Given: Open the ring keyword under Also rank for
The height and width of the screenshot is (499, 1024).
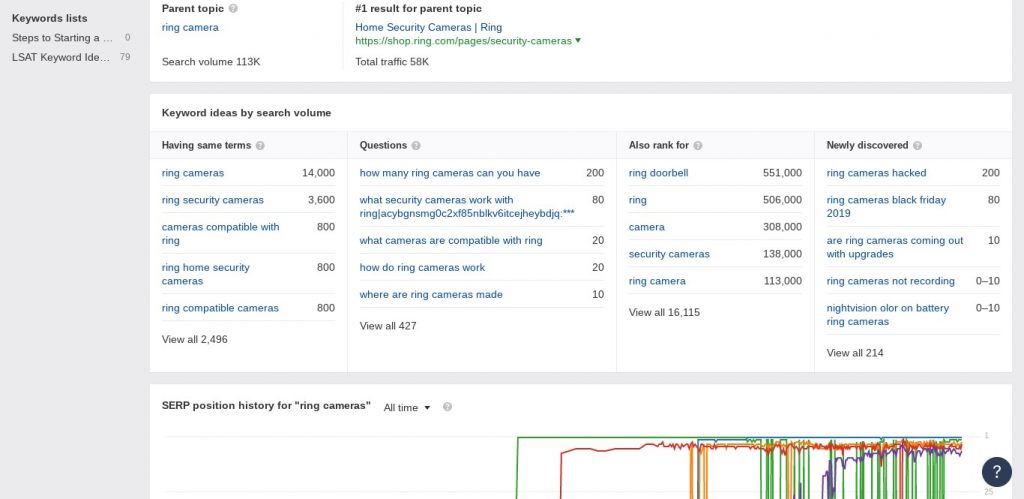Looking at the screenshot, I should [637, 200].
